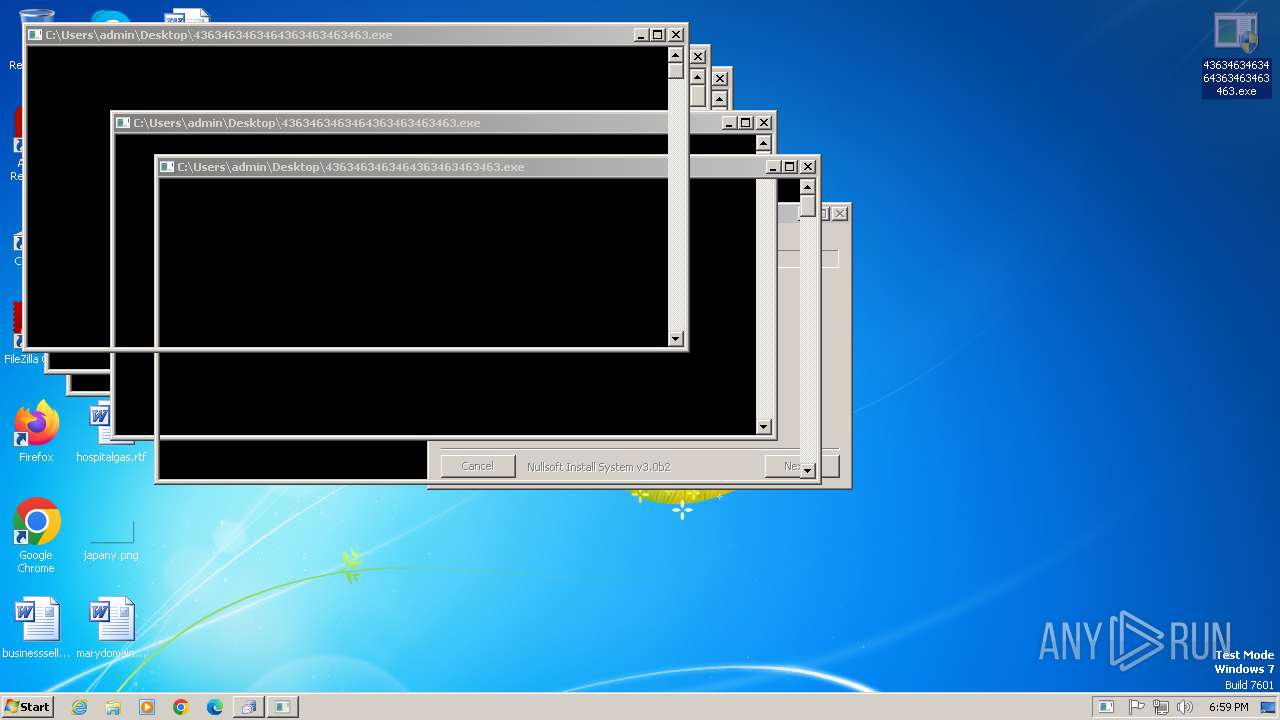Select the businesssell document on desktop
Image resolution: width=1280 pixels, height=720 pixels.
point(36,628)
